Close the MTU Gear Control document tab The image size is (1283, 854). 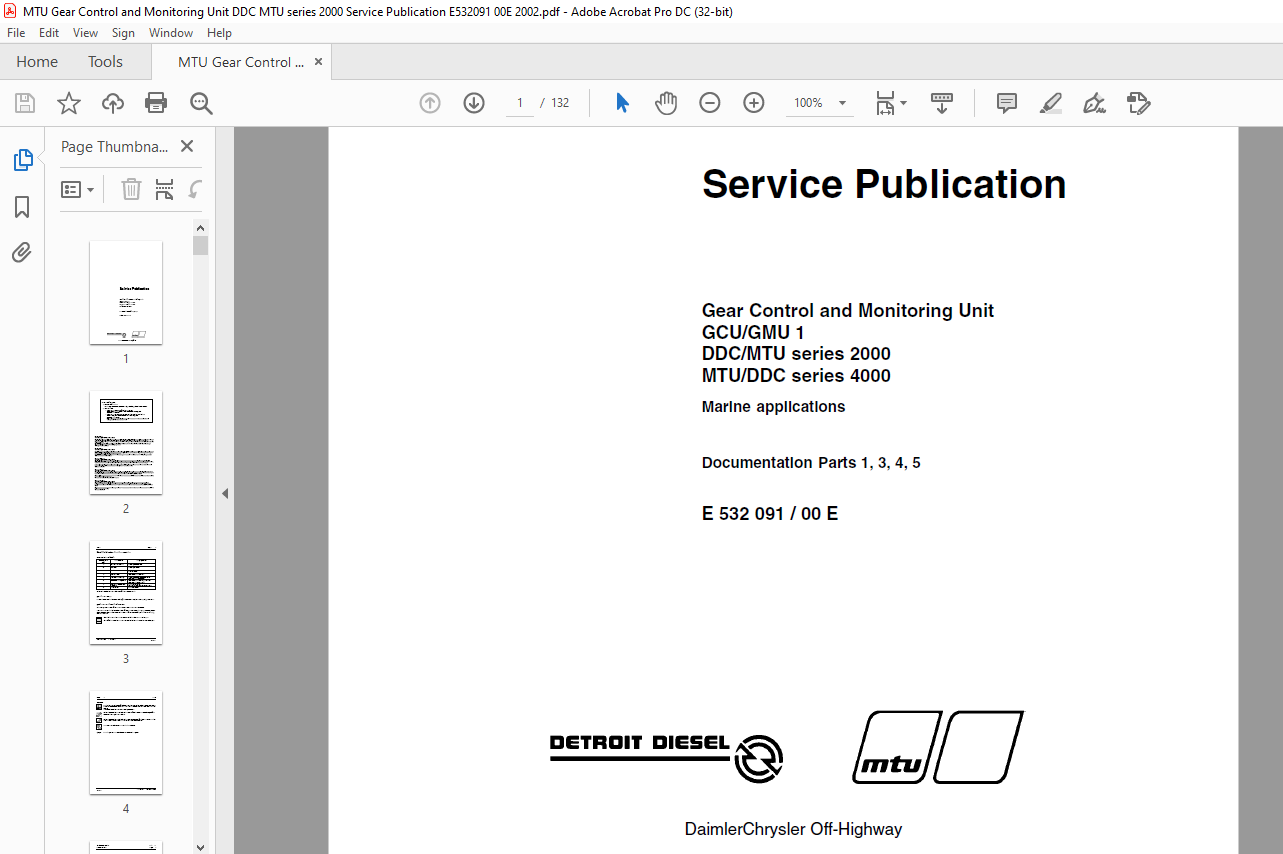click(x=319, y=62)
